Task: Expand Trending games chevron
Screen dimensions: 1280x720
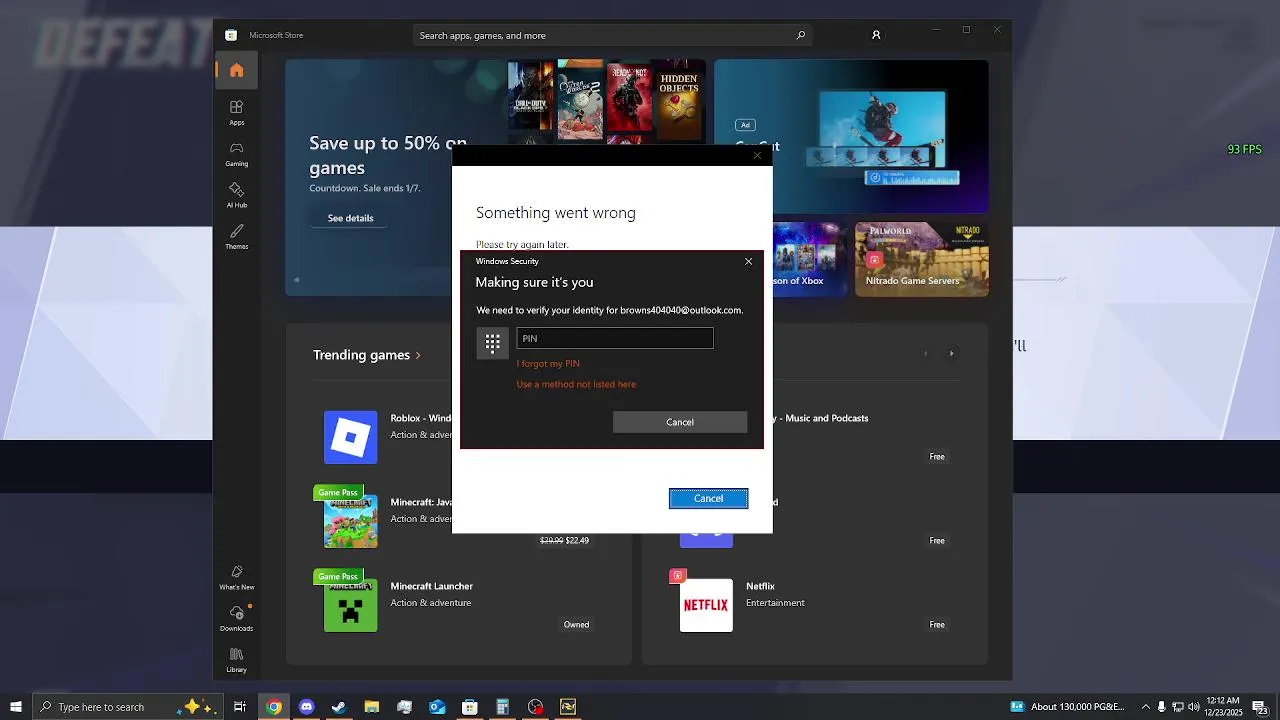Action: point(418,355)
